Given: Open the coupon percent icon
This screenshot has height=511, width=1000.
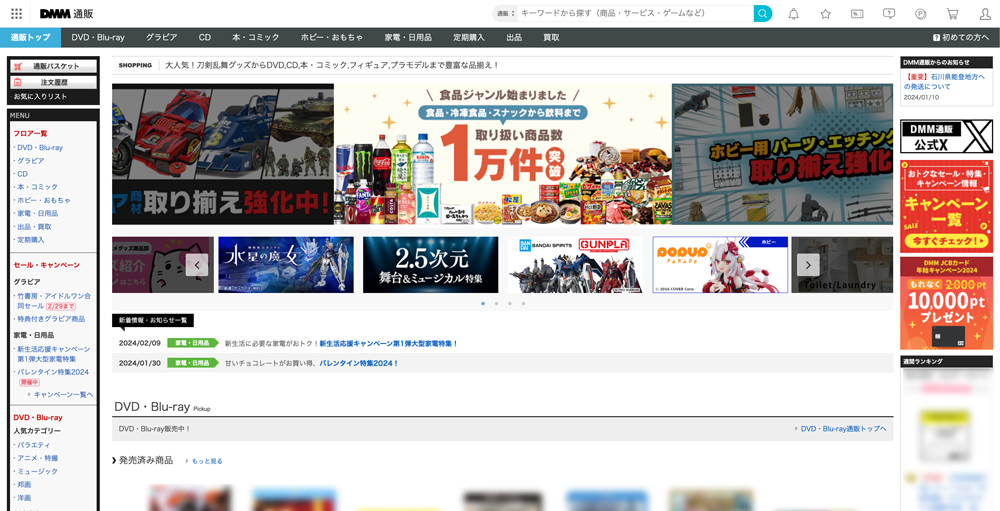Looking at the screenshot, I should pyautogui.click(x=857, y=14).
